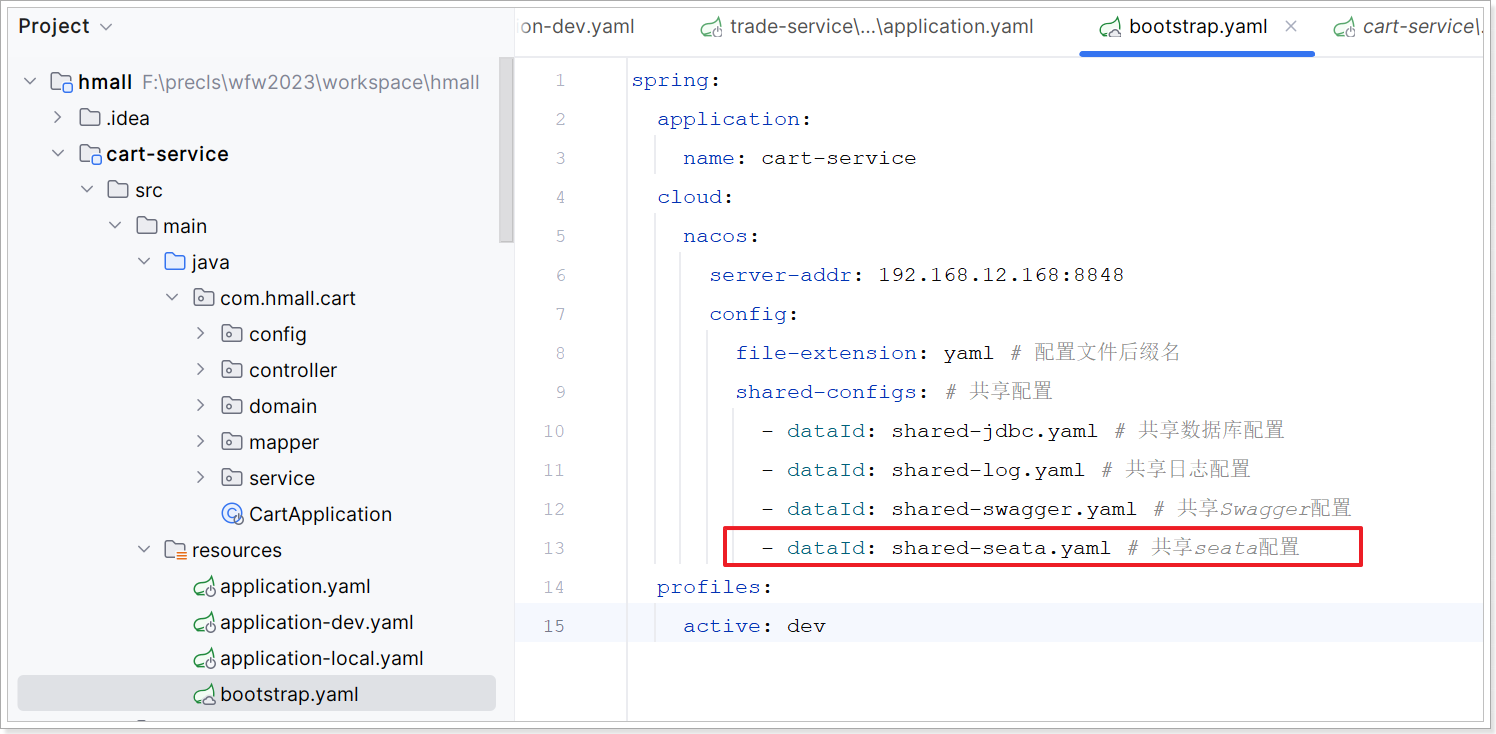This screenshot has height=734, width=1496.
Task: Click the controller package icon
Action: (232, 370)
